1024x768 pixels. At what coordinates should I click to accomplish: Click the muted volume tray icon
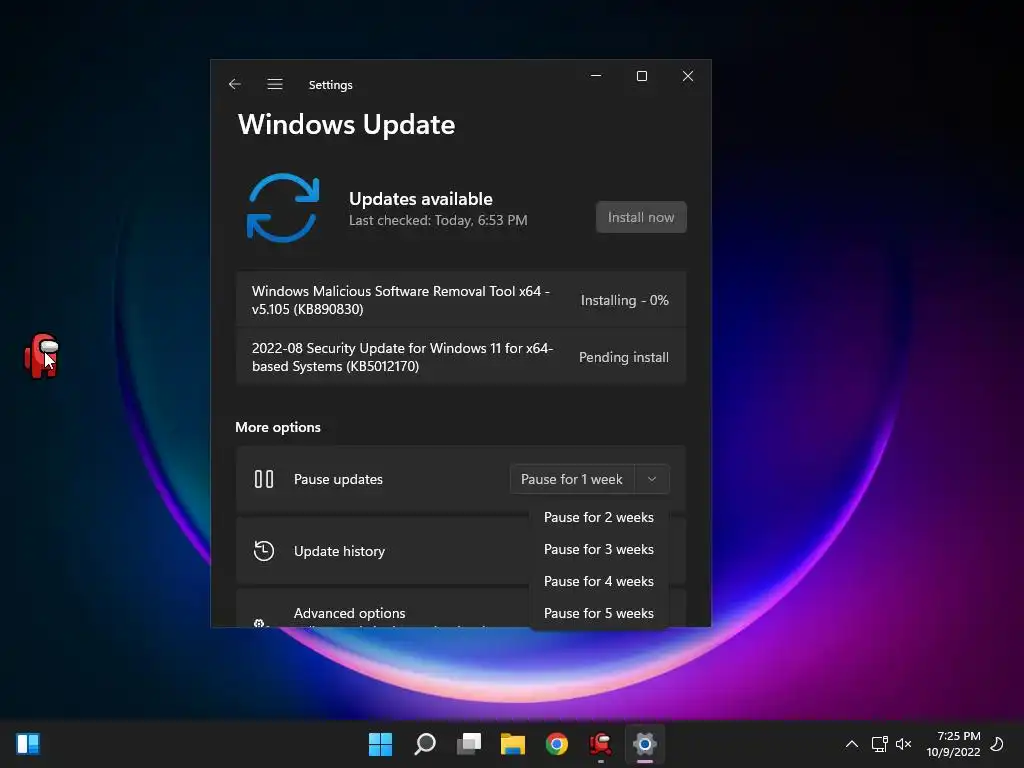coord(903,744)
